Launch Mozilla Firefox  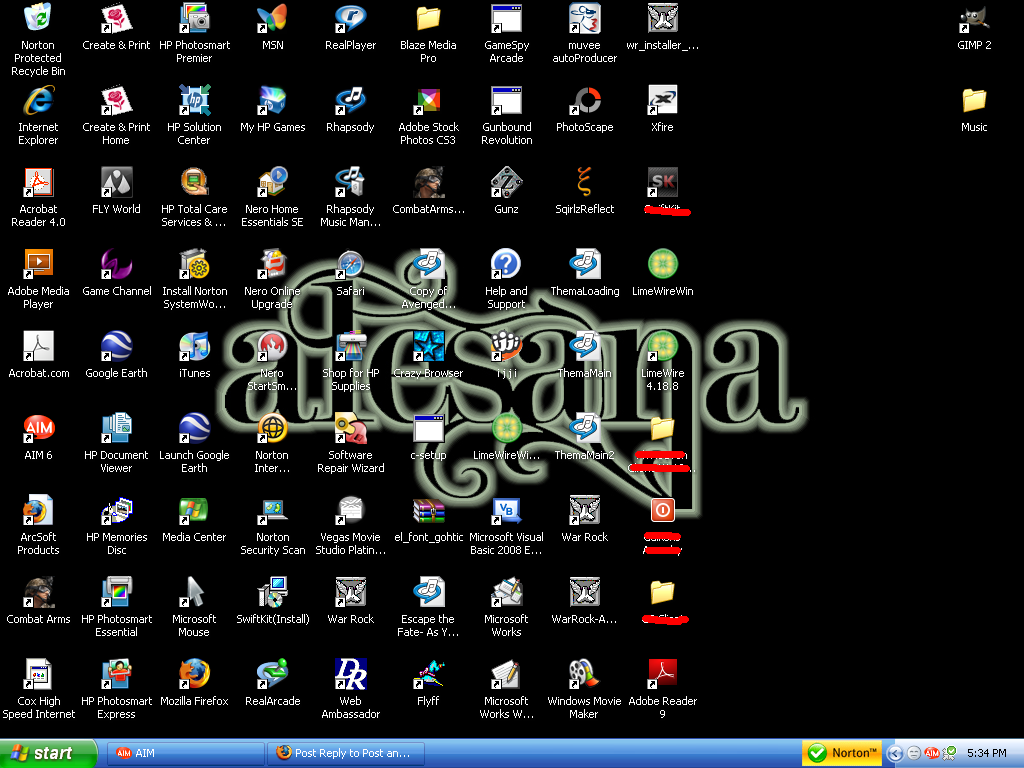[x=194, y=675]
